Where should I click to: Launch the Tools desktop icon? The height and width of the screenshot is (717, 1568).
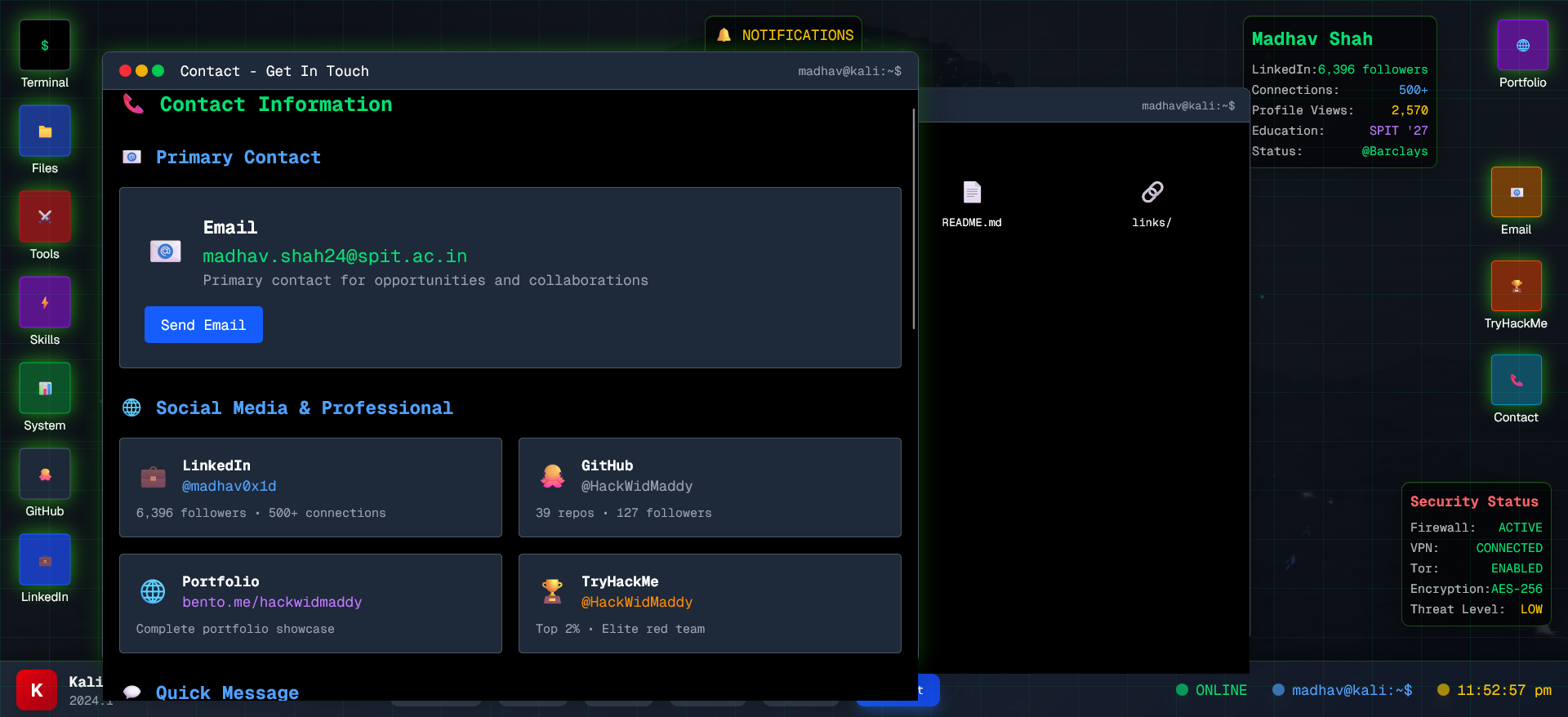pos(45,216)
